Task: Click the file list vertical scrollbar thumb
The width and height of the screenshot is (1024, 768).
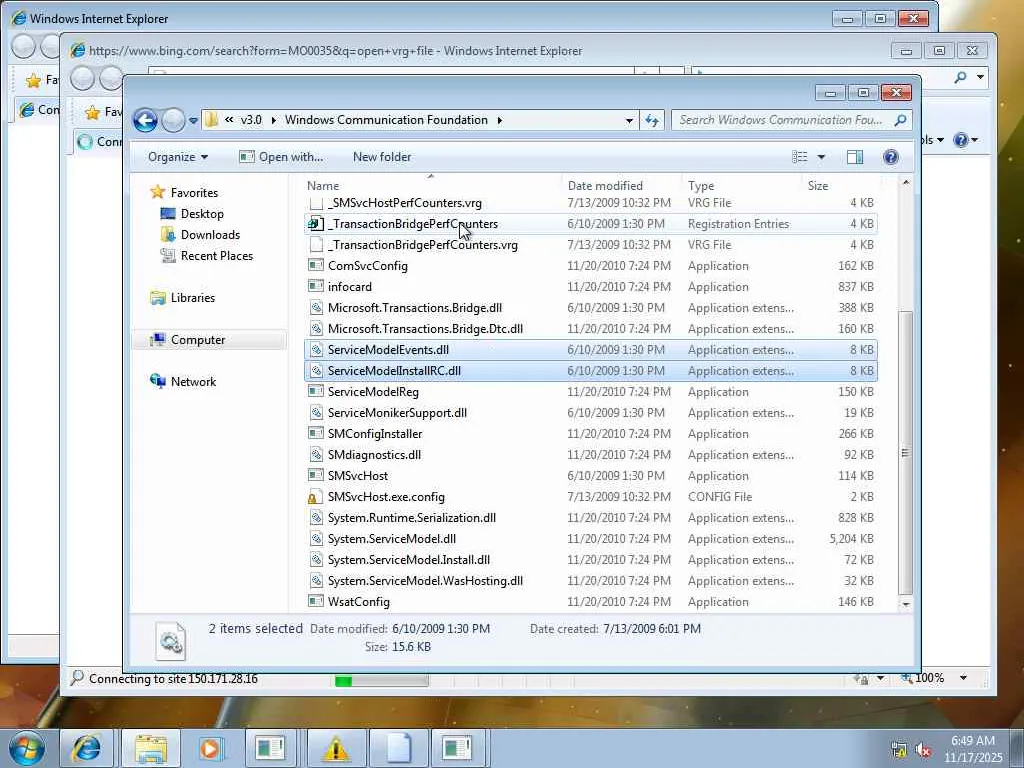Action: pyautogui.click(x=905, y=453)
